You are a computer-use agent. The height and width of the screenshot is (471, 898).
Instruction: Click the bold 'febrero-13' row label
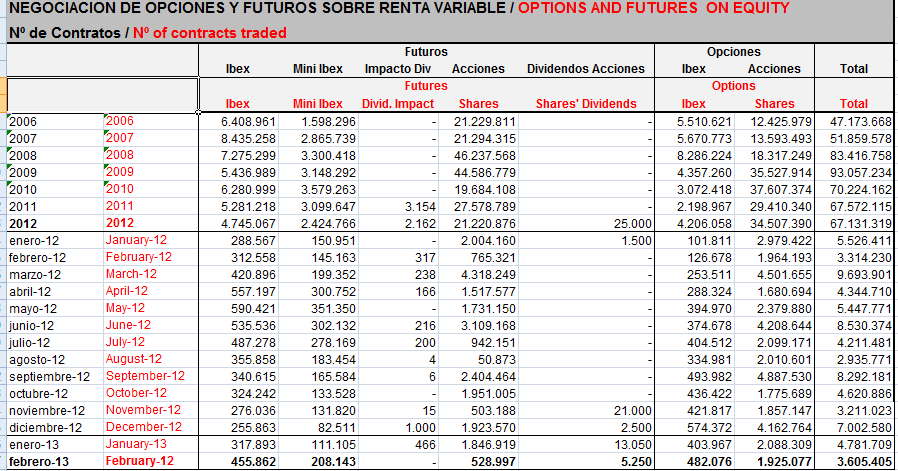coord(41,462)
